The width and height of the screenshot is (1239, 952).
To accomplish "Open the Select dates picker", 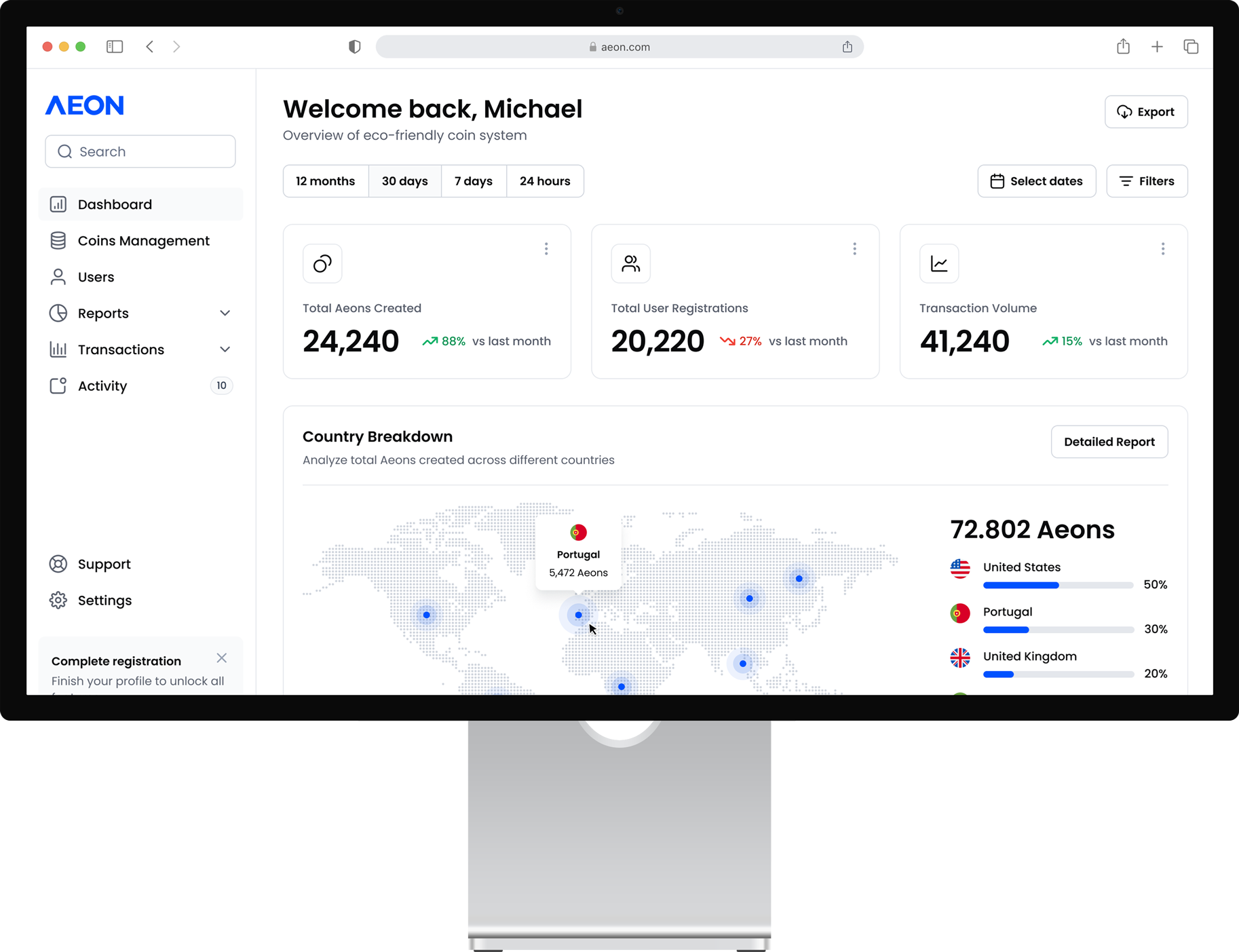I will click(x=1037, y=181).
